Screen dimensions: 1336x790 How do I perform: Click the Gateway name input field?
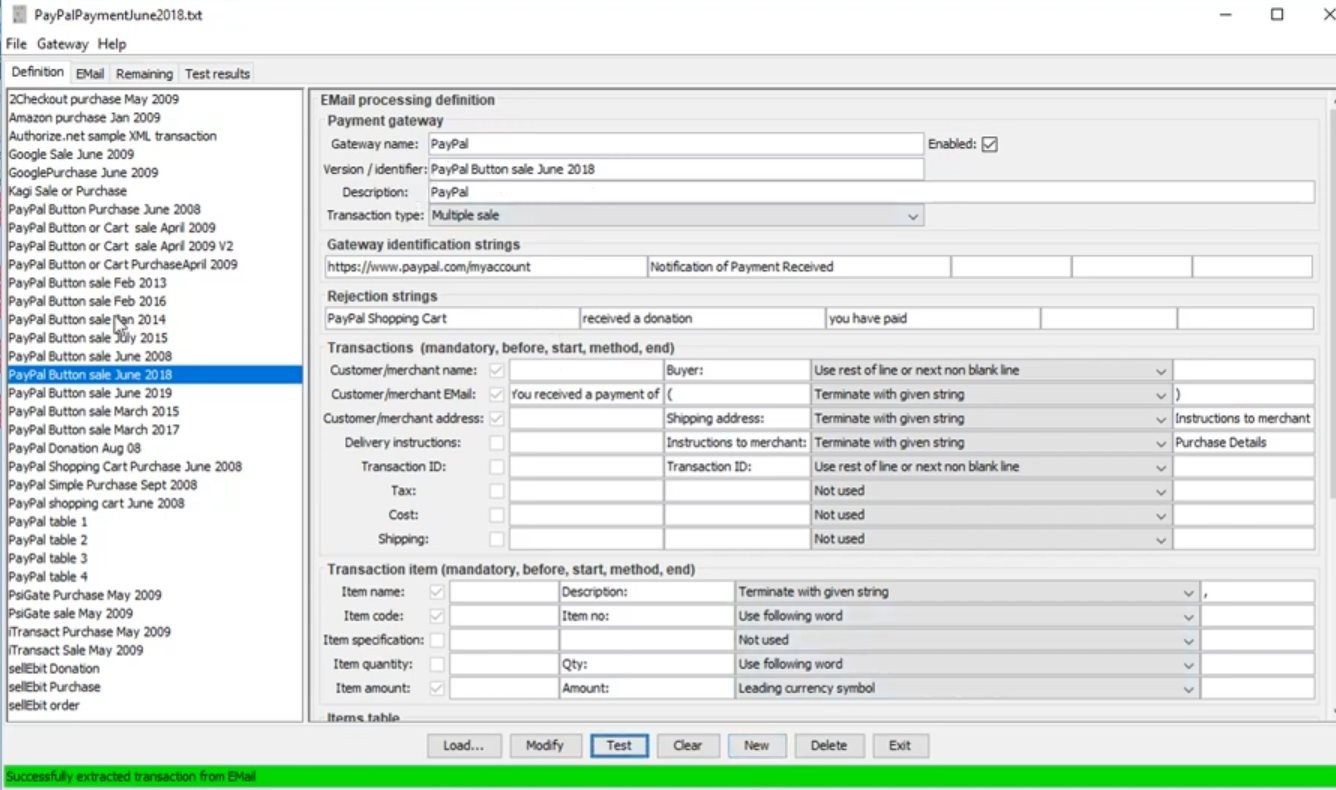676,144
